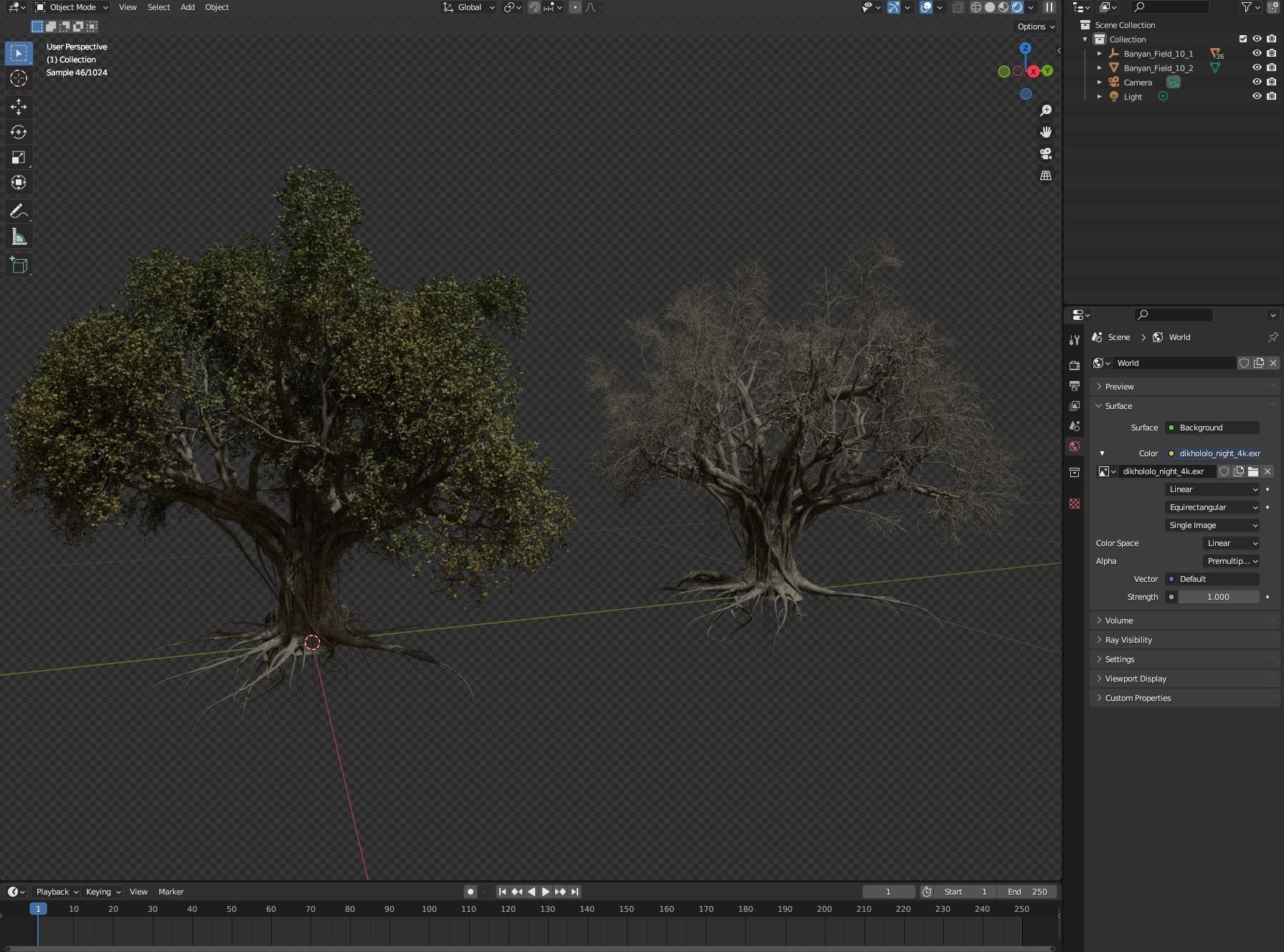The height and width of the screenshot is (952, 1284).
Task: Select the Annotate pencil tool
Action: tap(19, 211)
